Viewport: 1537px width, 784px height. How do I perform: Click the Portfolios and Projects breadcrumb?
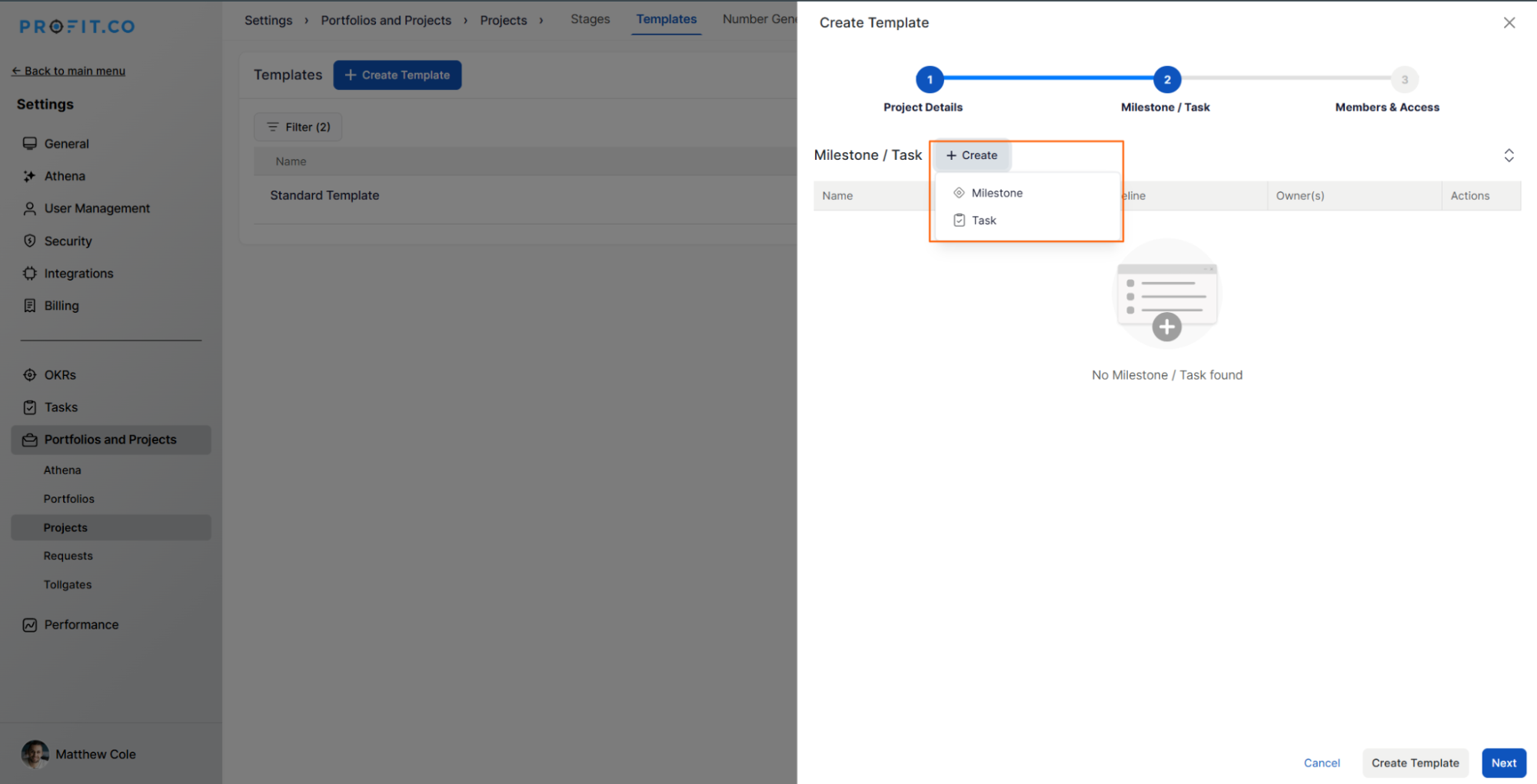[386, 20]
